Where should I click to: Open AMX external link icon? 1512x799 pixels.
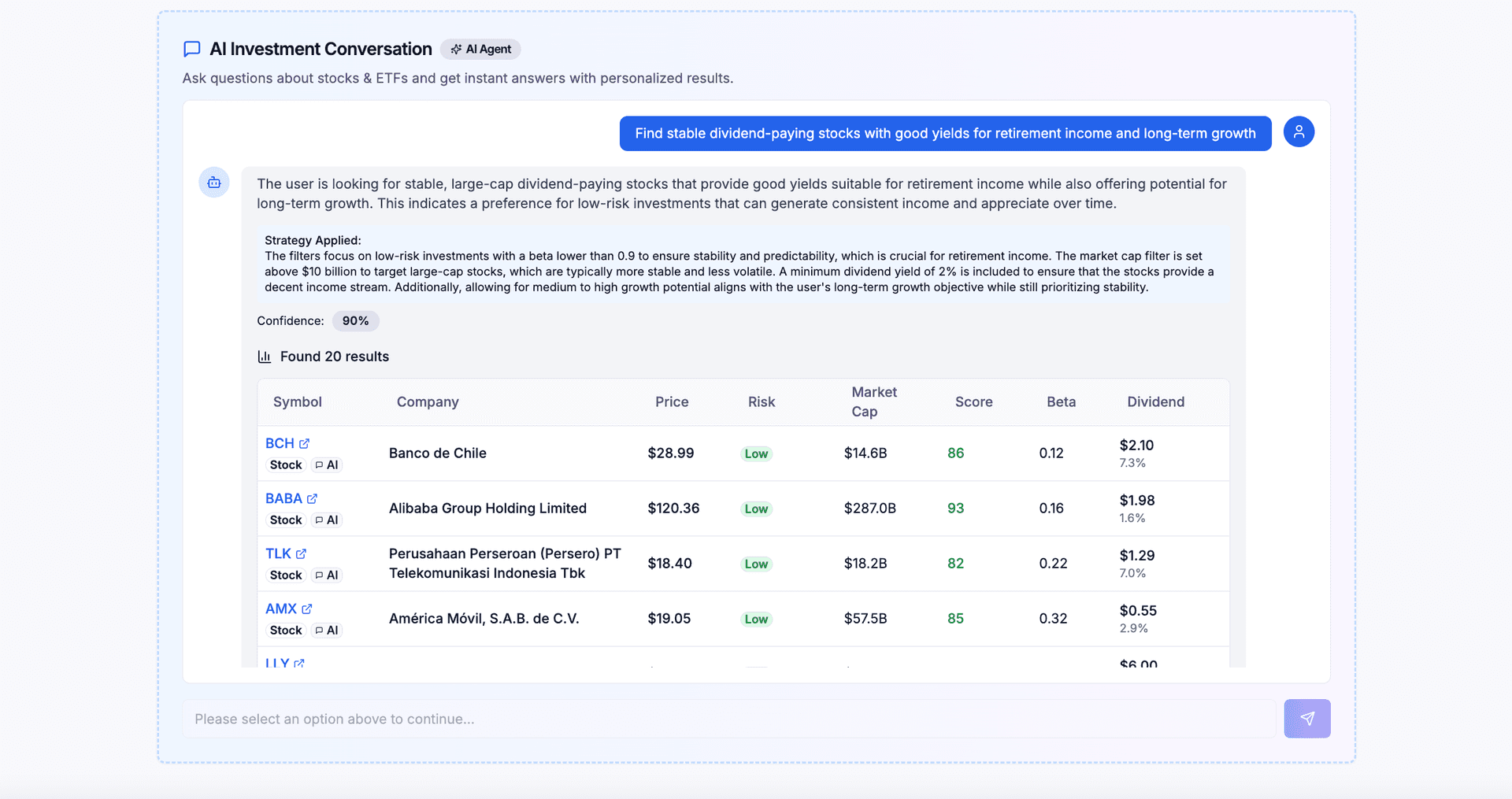(307, 609)
